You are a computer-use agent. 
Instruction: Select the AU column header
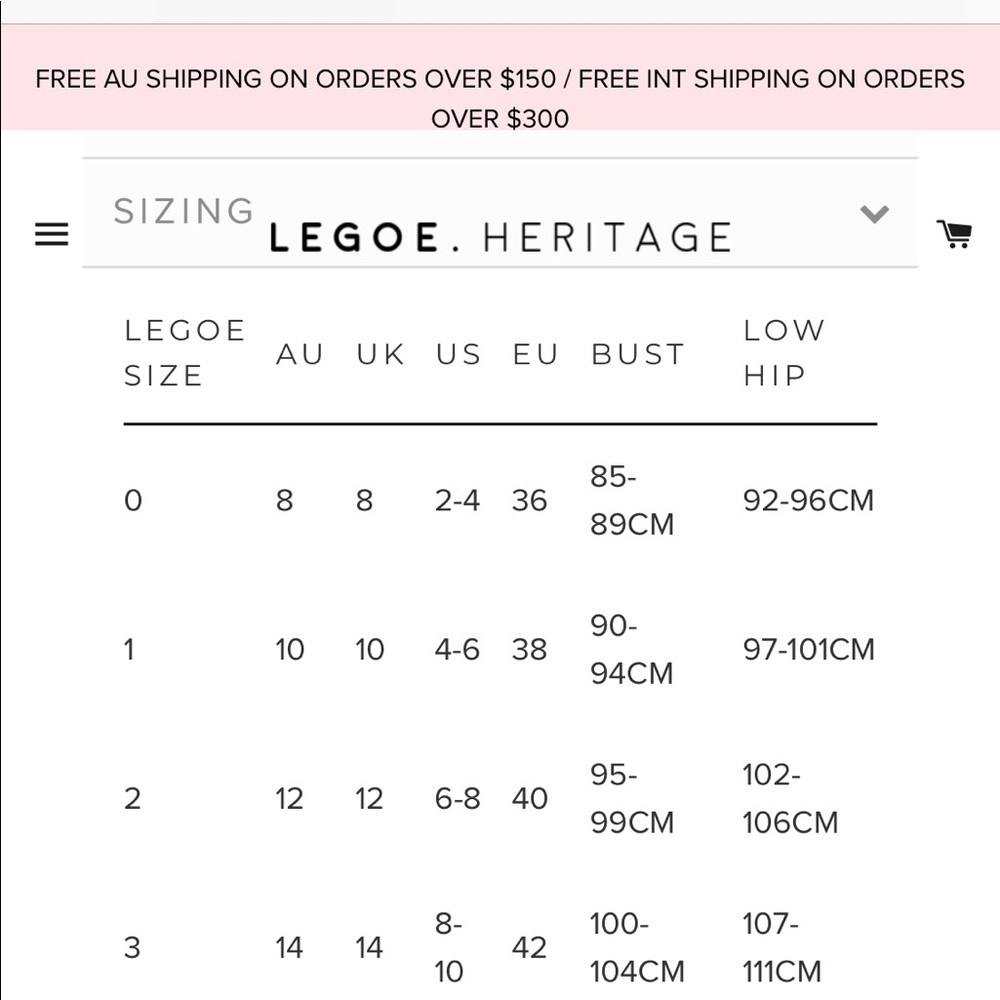(299, 353)
